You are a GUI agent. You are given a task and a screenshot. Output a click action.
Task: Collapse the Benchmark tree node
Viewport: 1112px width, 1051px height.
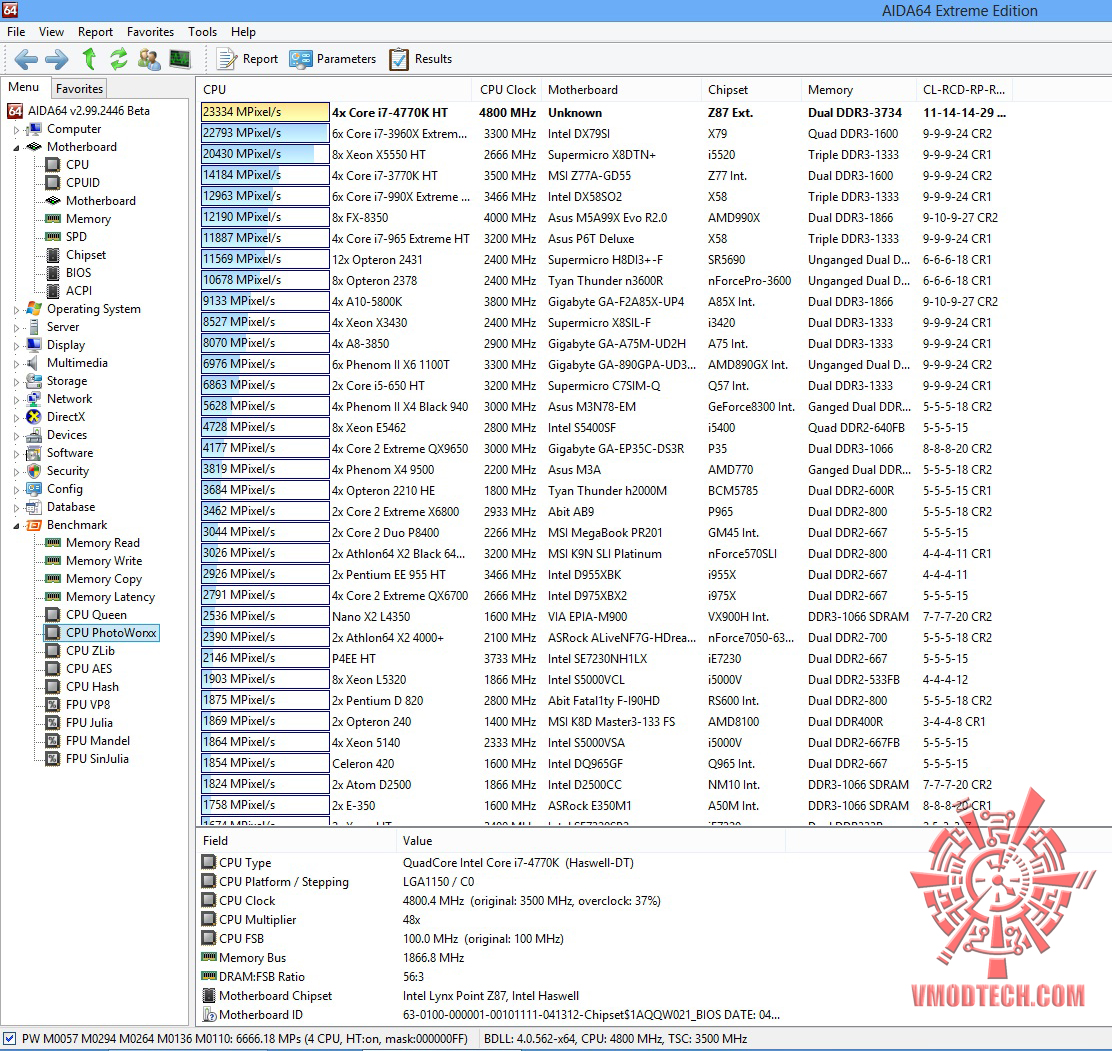tap(16, 526)
